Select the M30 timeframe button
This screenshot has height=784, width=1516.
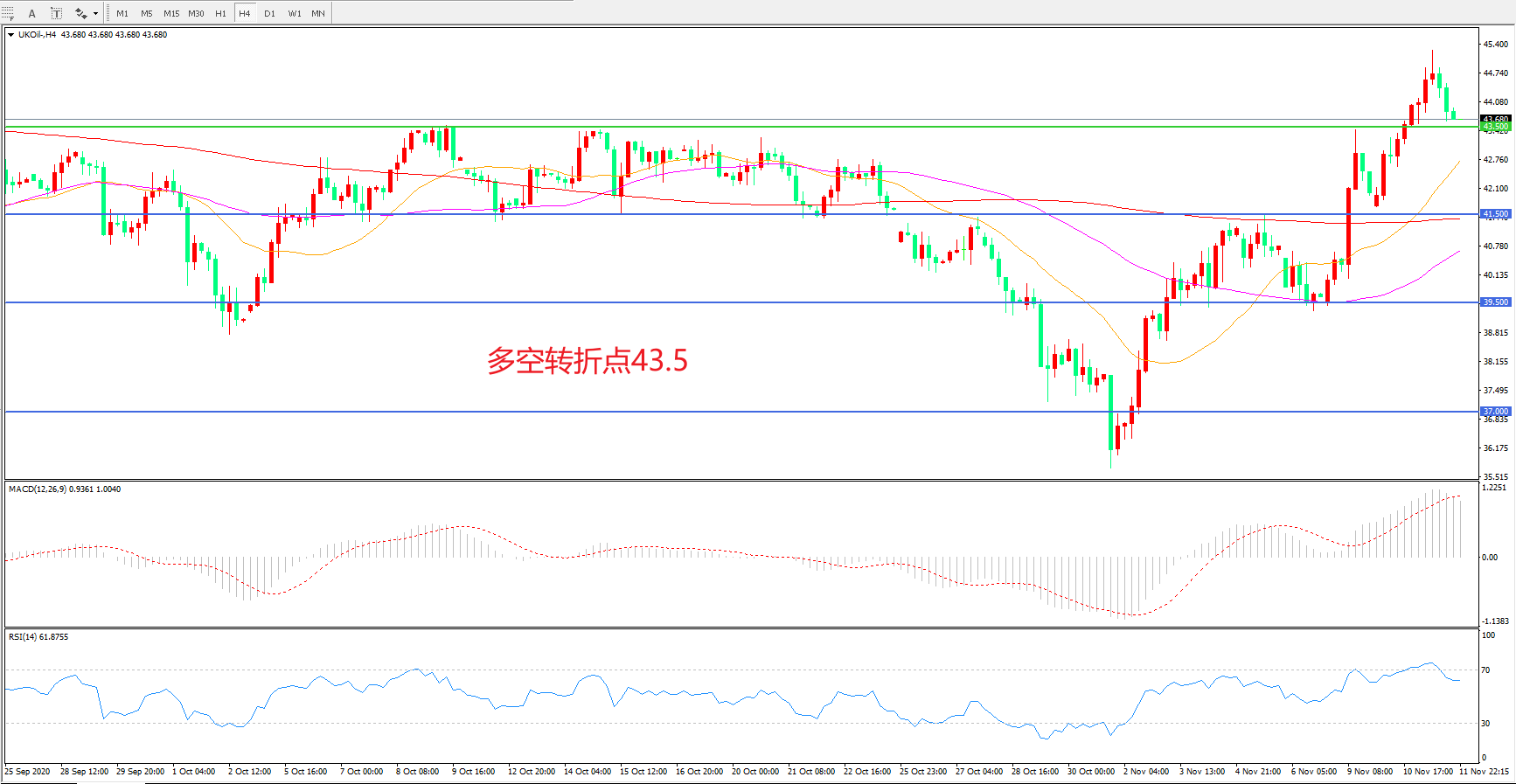click(196, 13)
